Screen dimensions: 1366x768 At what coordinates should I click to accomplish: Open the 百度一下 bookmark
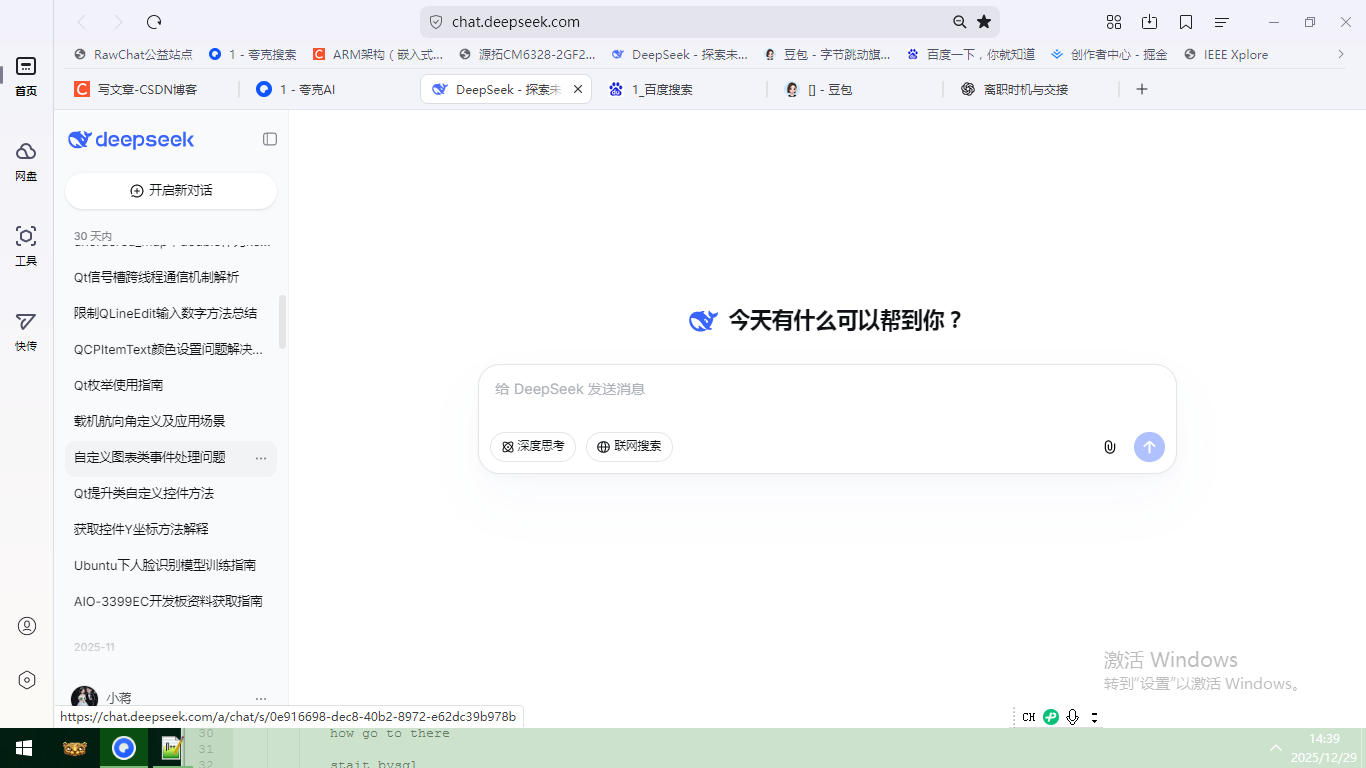point(971,55)
